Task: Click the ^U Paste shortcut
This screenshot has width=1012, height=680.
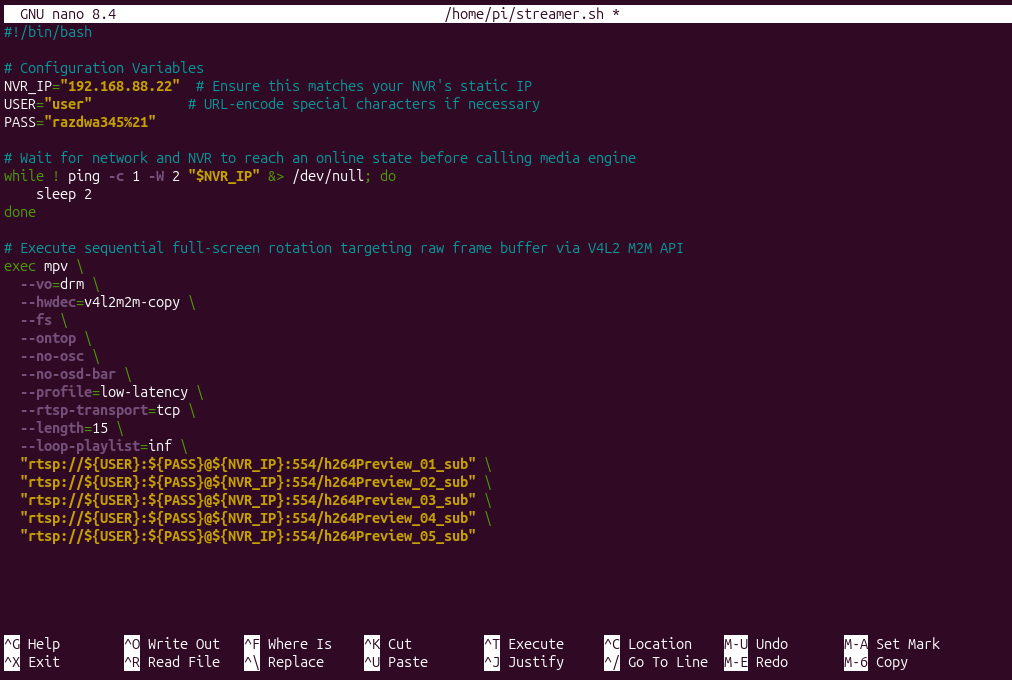Action: click(x=396, y=662)
